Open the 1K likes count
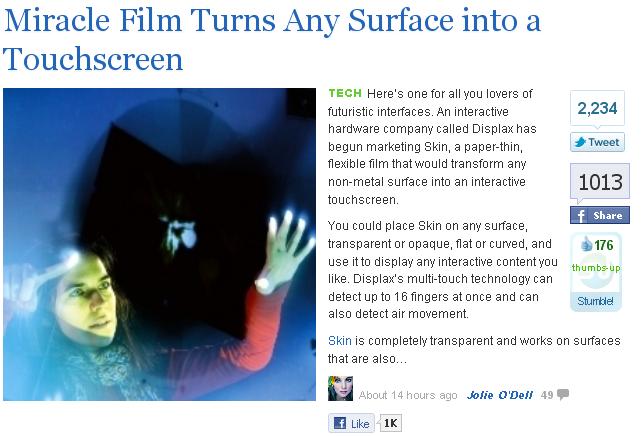Screen dimensions: 643x436 tap(390, 423)
